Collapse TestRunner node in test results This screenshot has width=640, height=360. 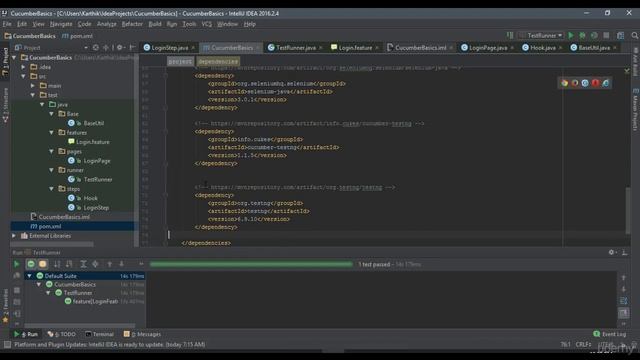click(x=48, y=293)
